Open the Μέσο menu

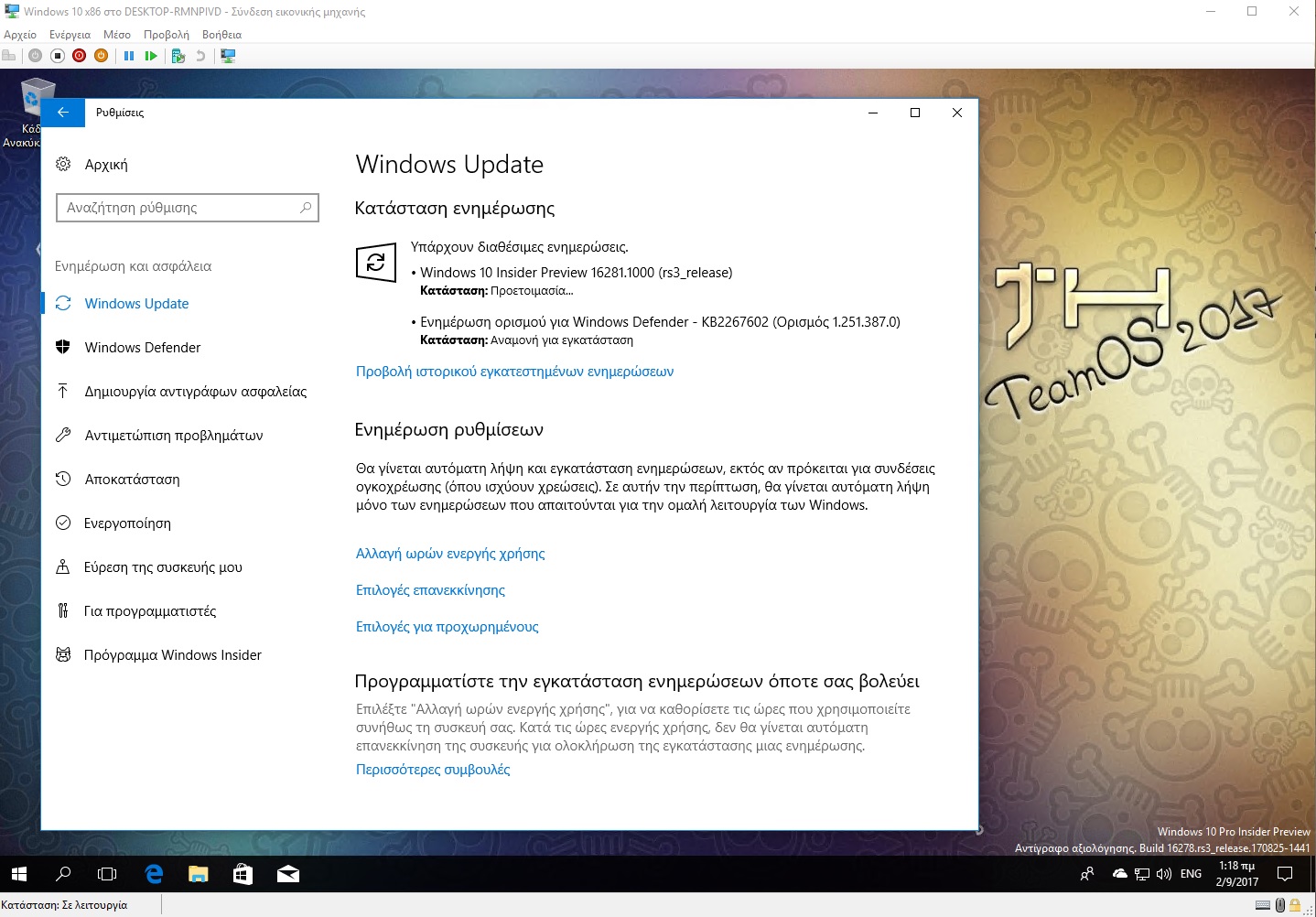[117, 35]
